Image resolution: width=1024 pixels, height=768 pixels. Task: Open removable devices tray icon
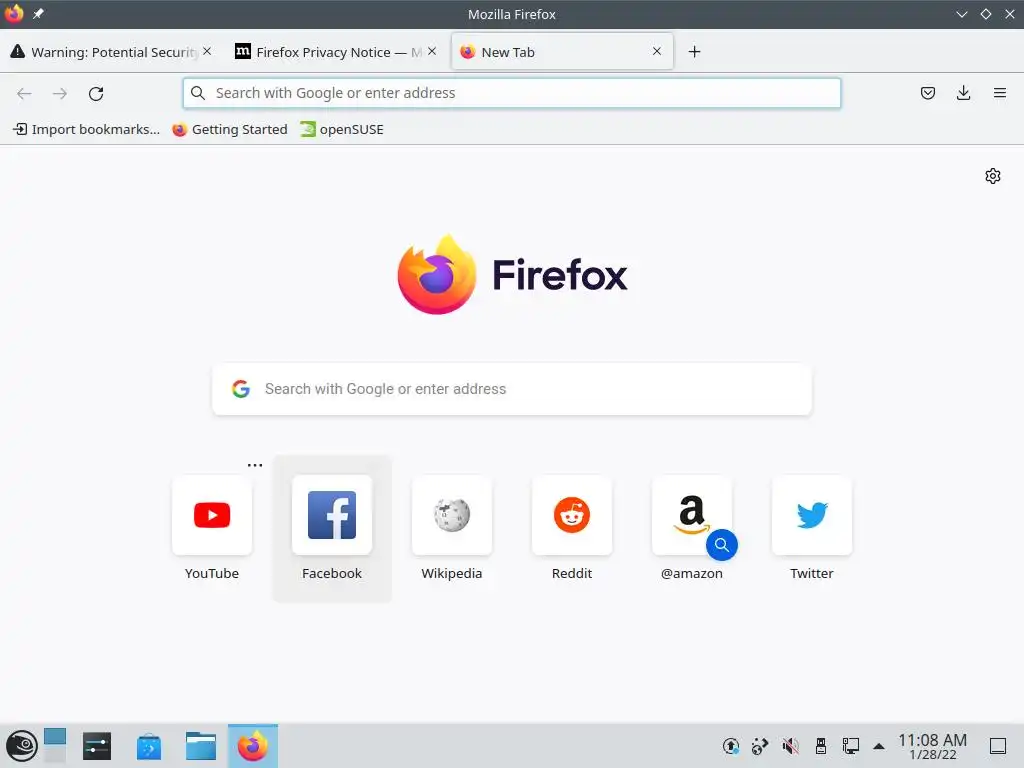tap(821, 746)
